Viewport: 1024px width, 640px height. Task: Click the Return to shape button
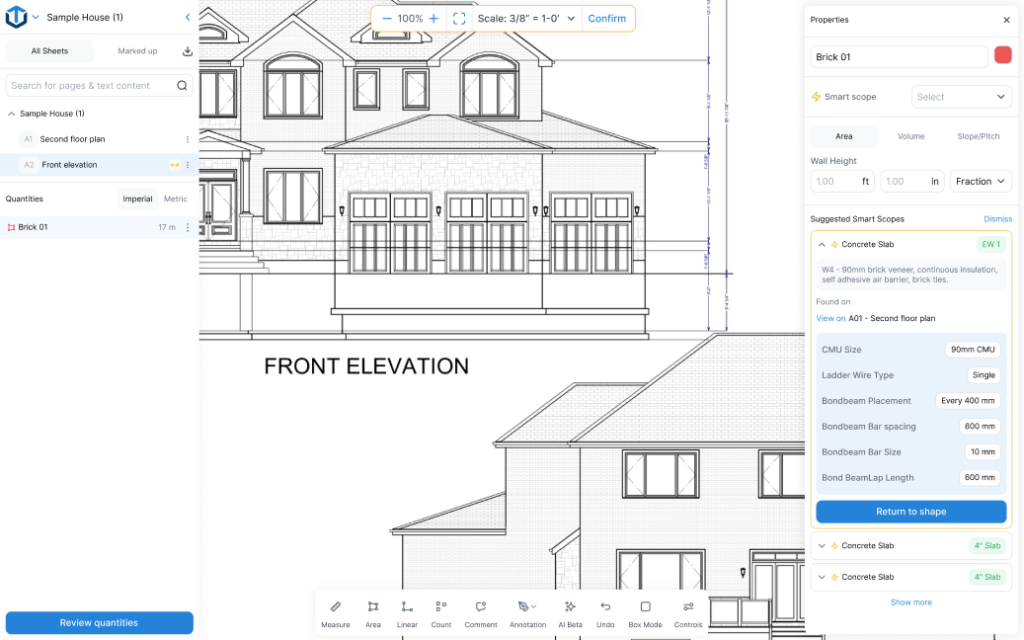click(x=910, y=511)
